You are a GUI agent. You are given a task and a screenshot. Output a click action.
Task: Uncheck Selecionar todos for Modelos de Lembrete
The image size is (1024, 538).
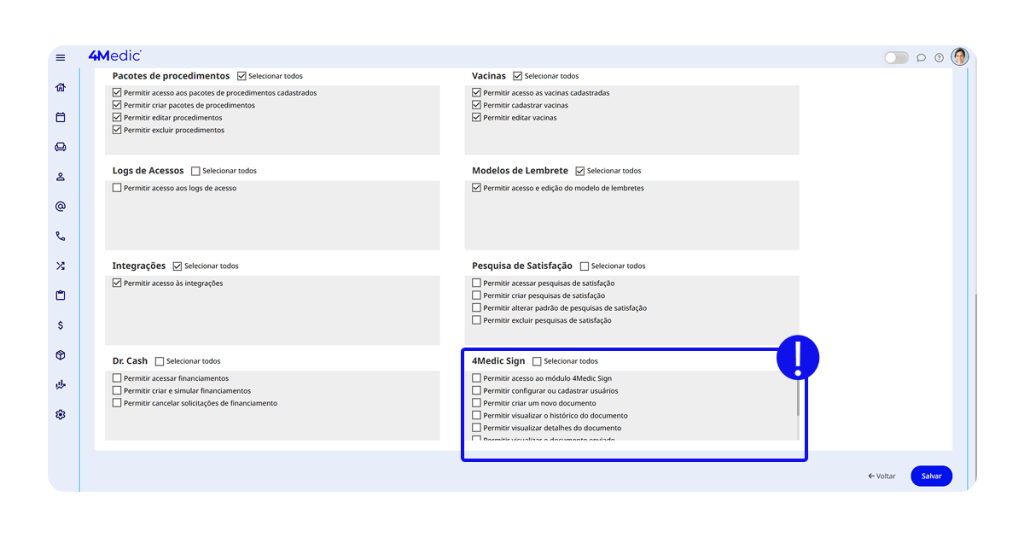580,171
